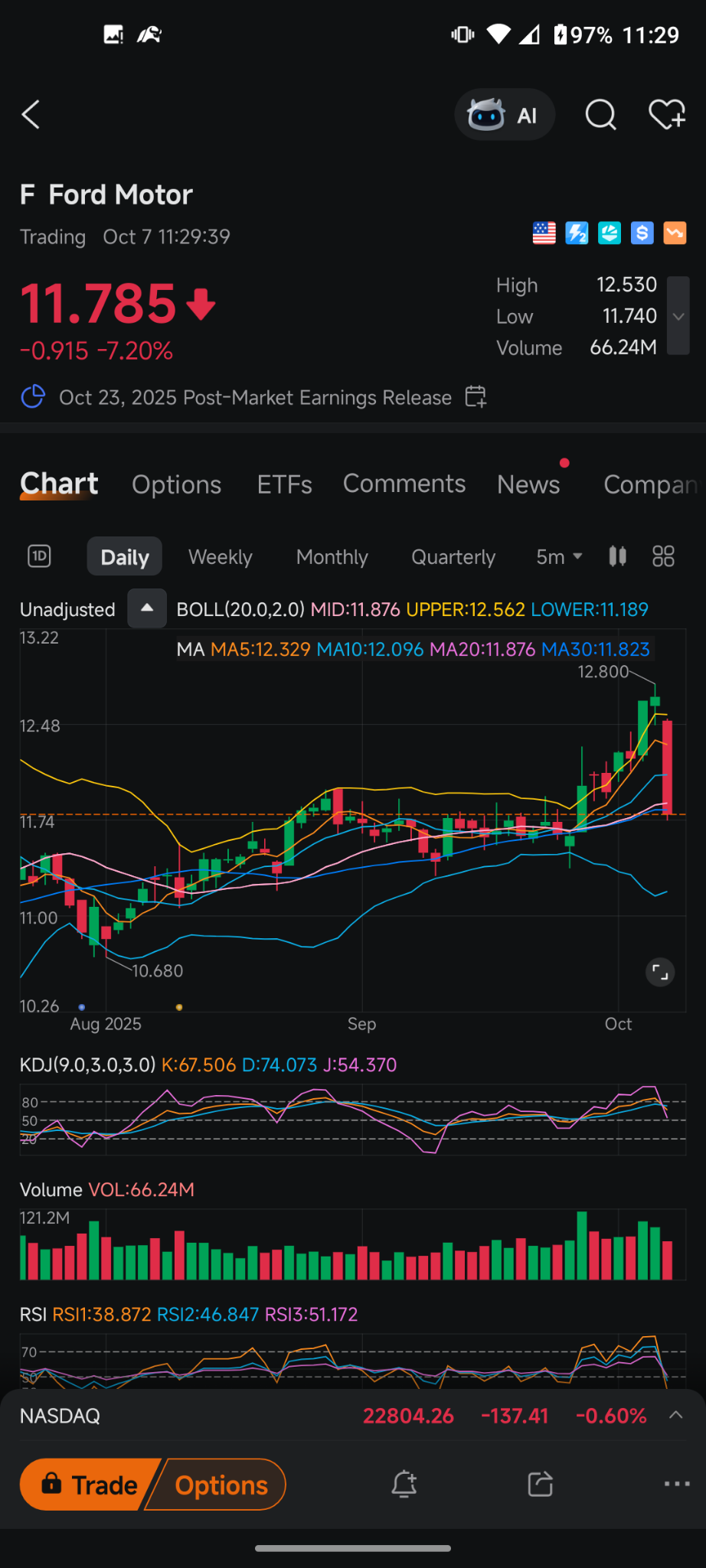Open the search magnifier icon
This screenshot has height=1568, width=706.
point(600,115)
